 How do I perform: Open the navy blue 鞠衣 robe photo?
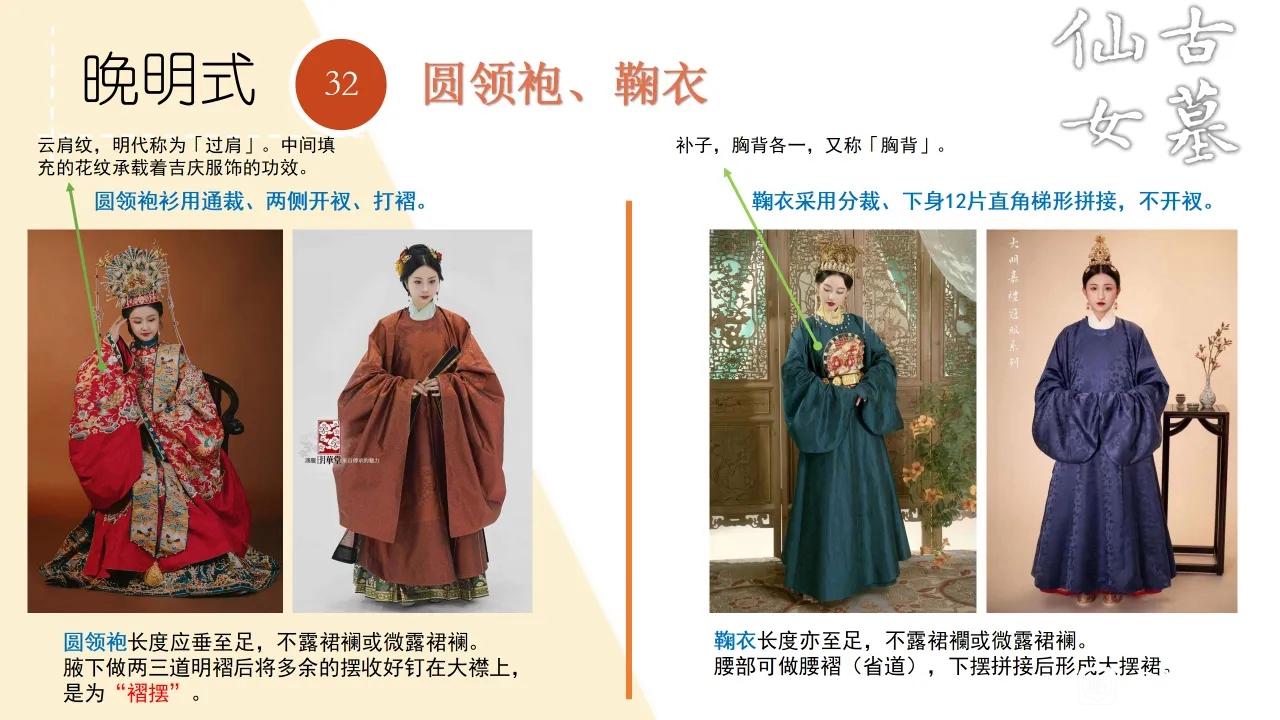[1111, 421]
